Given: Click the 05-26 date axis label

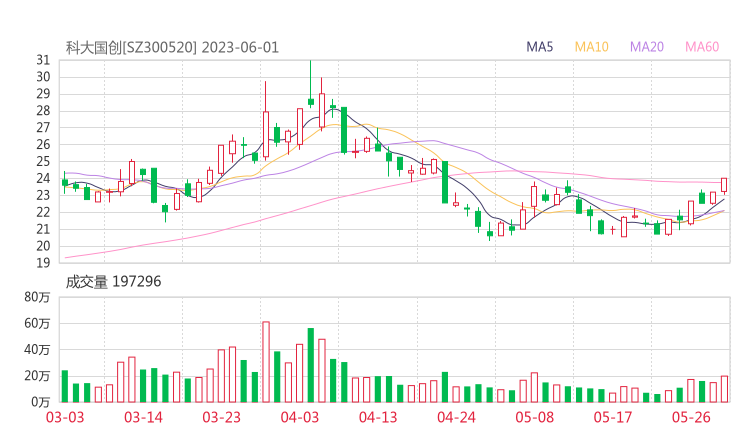Looking at the screenshot, I should pos(691,417).
